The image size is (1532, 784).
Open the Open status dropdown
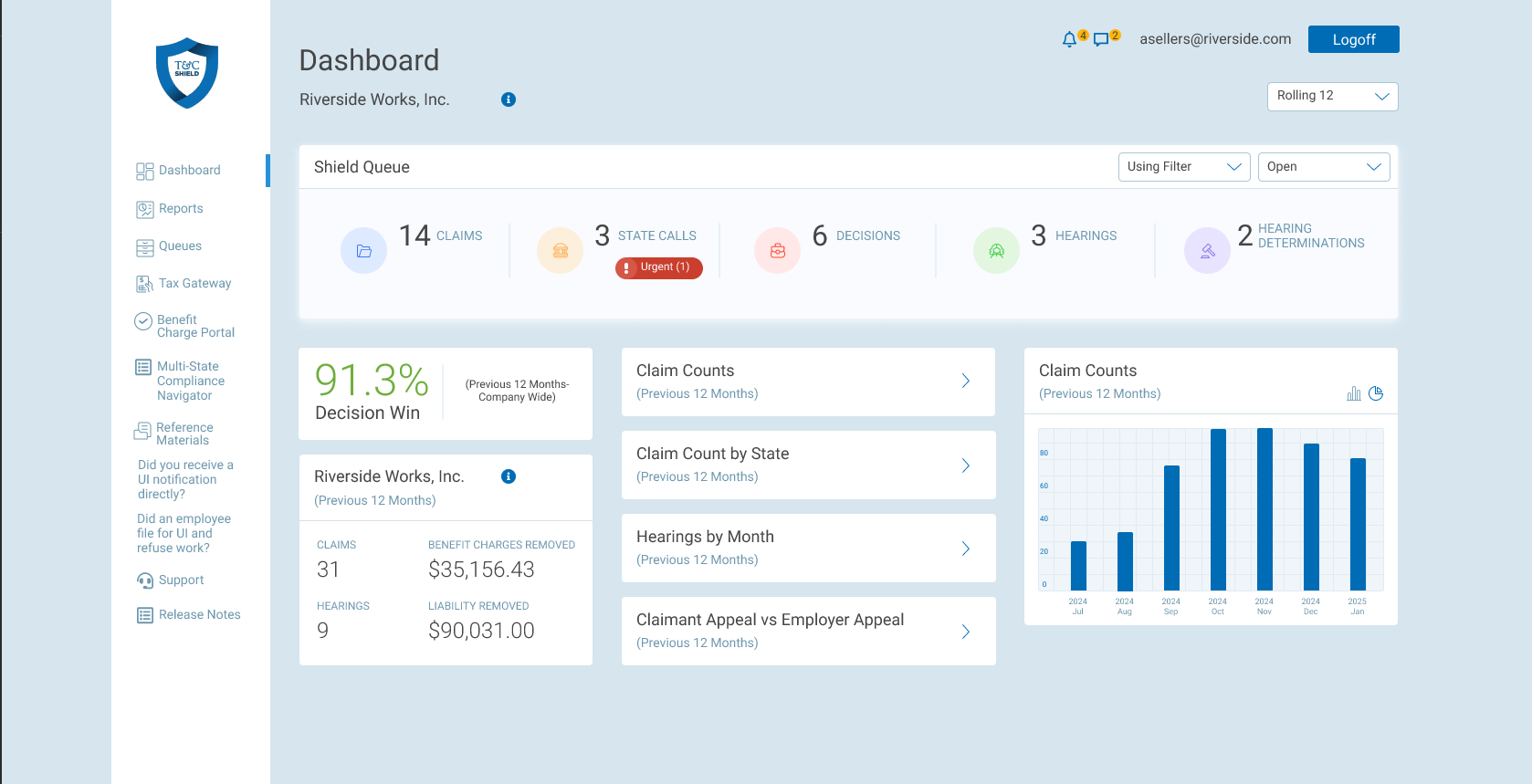pyautogui.click(x=1323, y=167)
